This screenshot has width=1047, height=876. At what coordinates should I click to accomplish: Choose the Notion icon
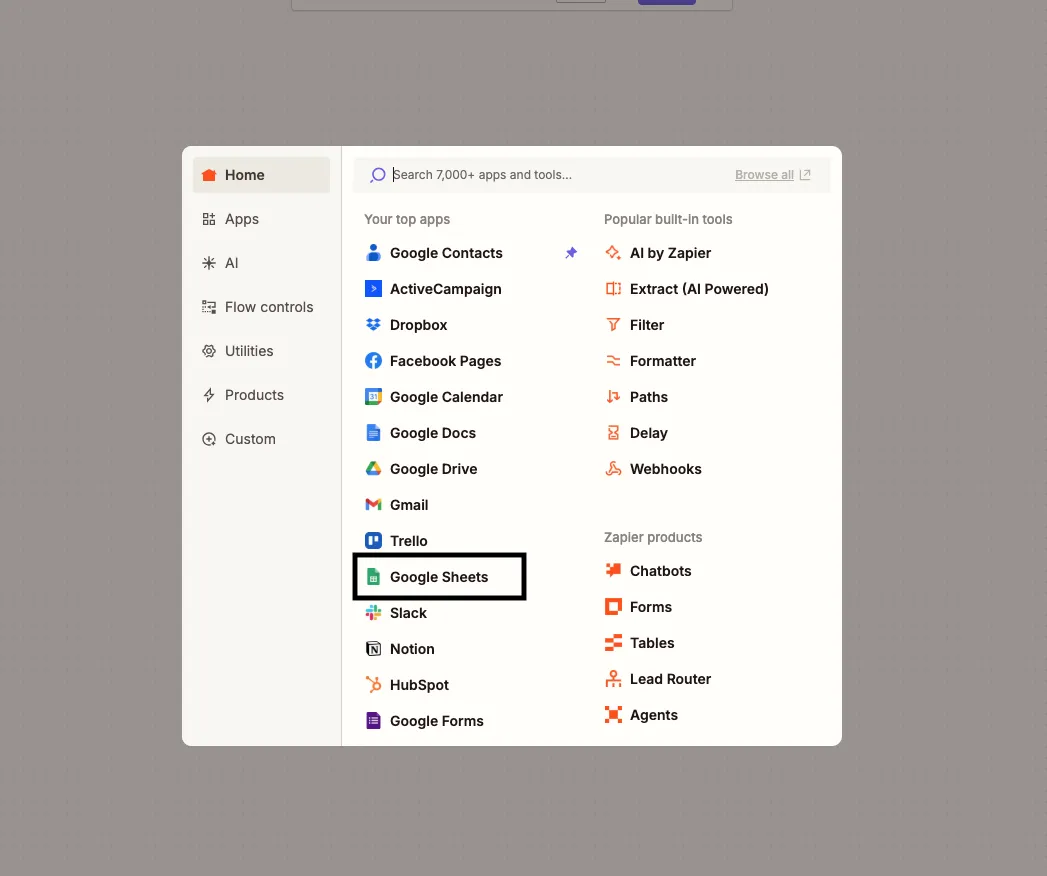tap(373, 649)
